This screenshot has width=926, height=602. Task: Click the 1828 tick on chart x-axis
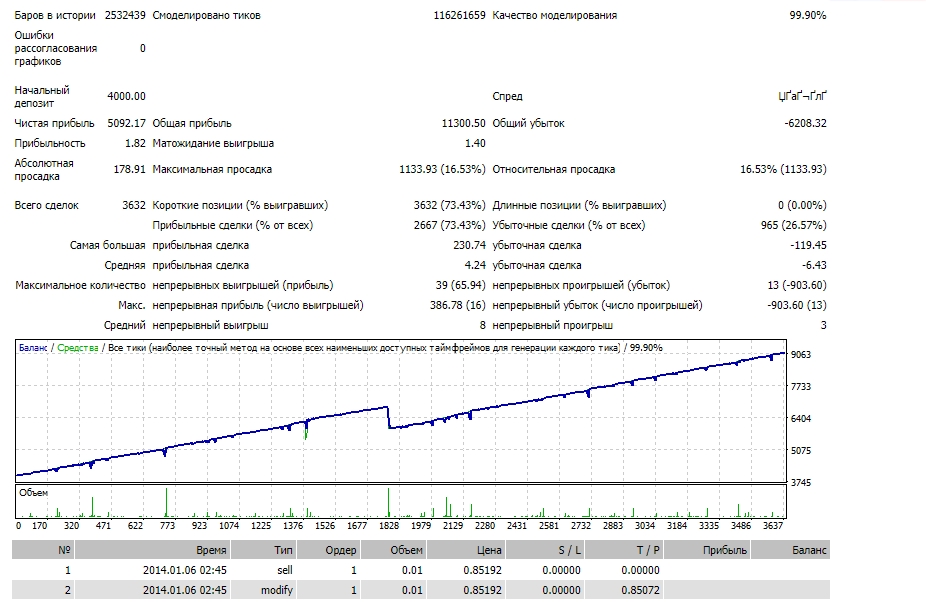[389, 526]
